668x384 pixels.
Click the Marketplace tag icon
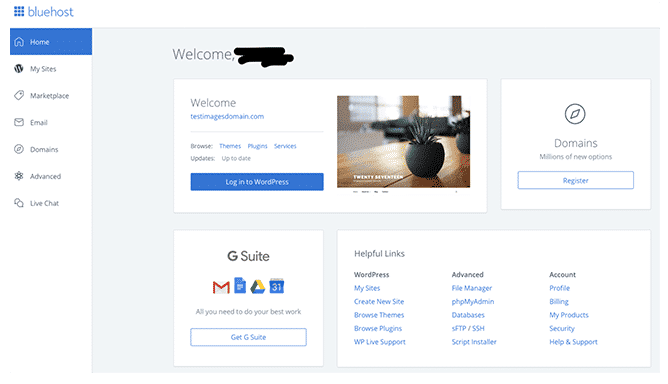click(19, 95)
